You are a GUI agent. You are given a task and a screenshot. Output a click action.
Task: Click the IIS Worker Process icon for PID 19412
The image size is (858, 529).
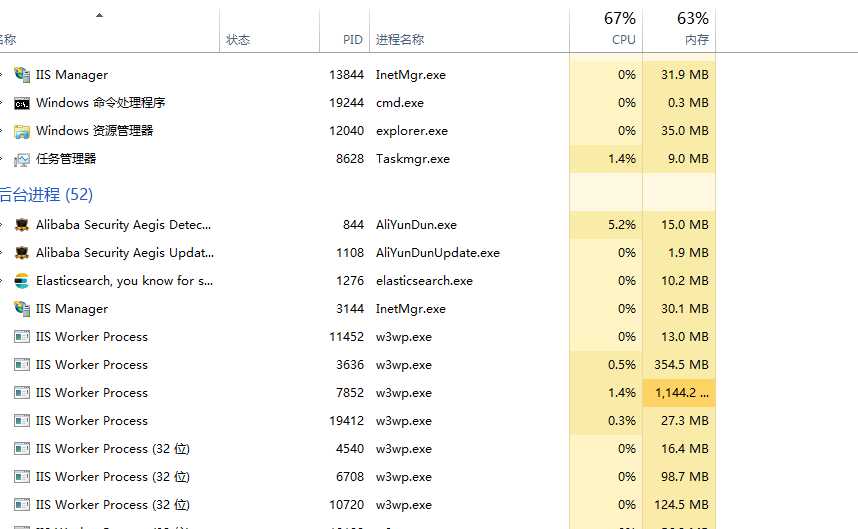pos(22,421)
